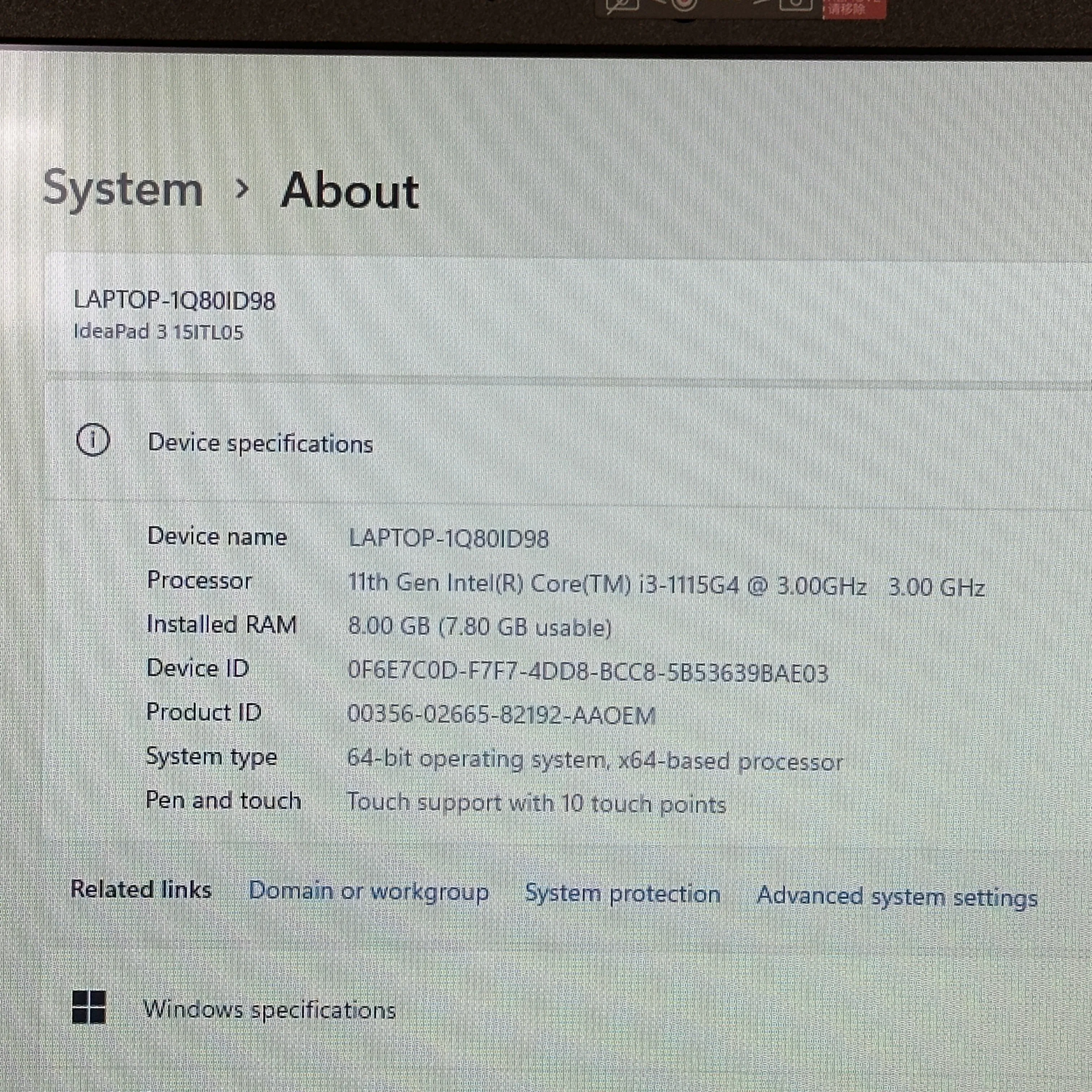
Task: Click the Related links label
Action: (x=141, y=890)
